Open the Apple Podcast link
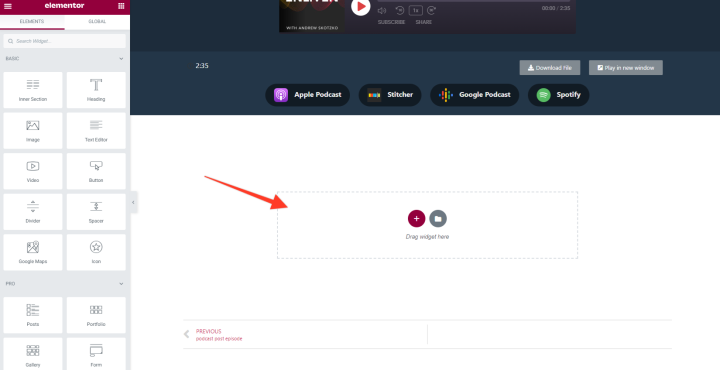Viewport: 720px width, 370px height. click(x=308, y=95)
